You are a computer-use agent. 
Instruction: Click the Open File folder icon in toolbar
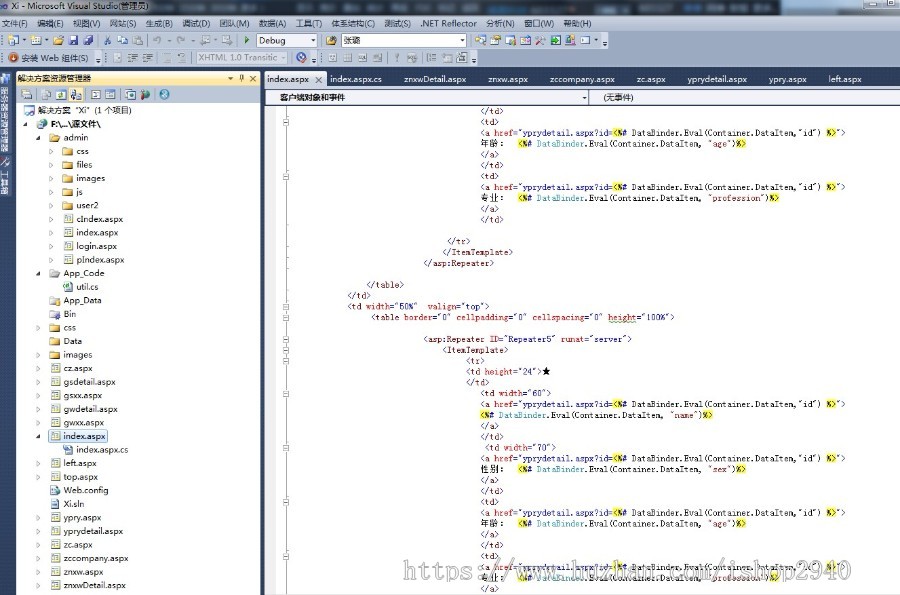click(x=58, y=40)
